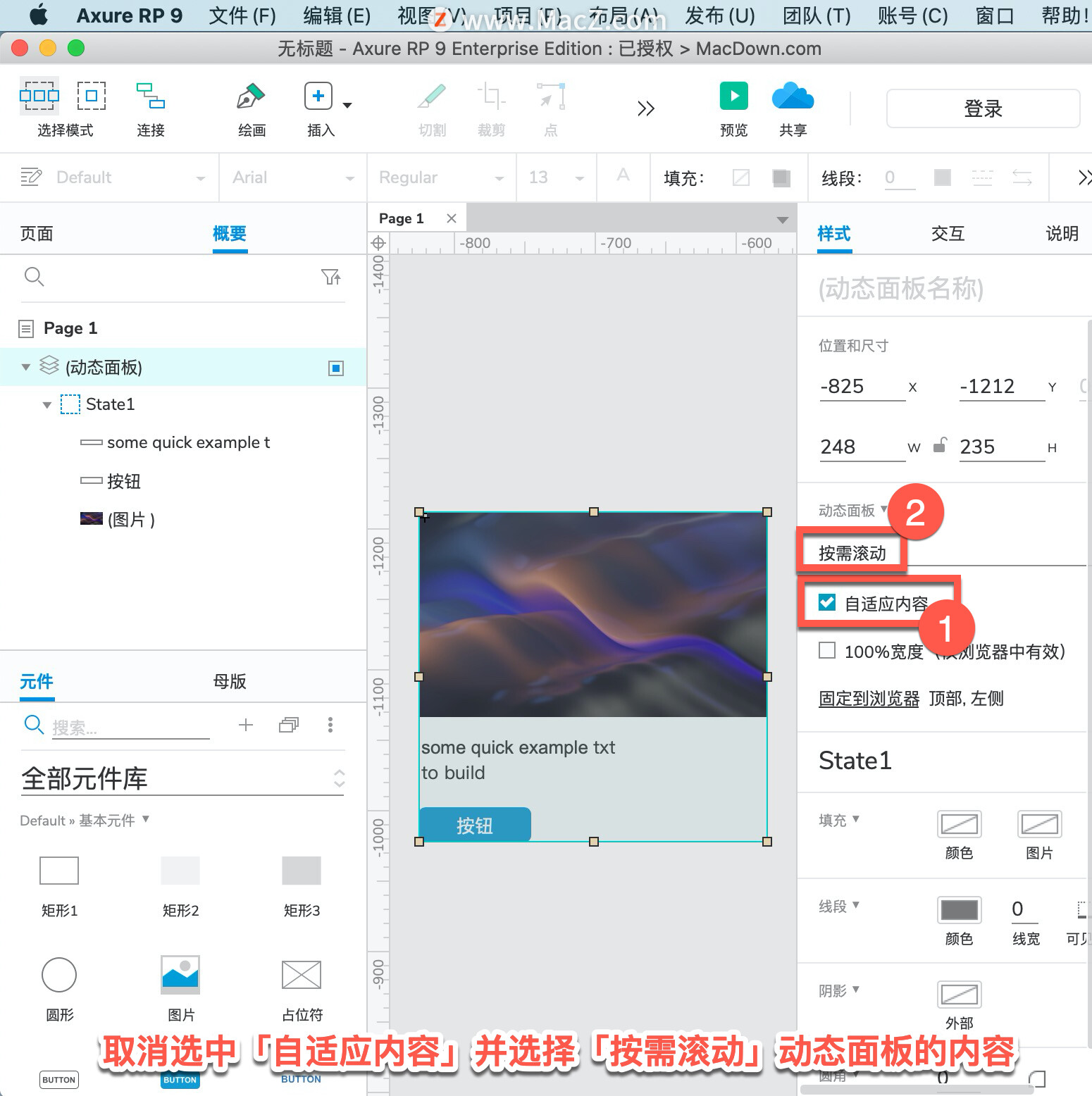
Task: Switch to the Style tab
Action: pyautogui.click(x=834, y=233)
